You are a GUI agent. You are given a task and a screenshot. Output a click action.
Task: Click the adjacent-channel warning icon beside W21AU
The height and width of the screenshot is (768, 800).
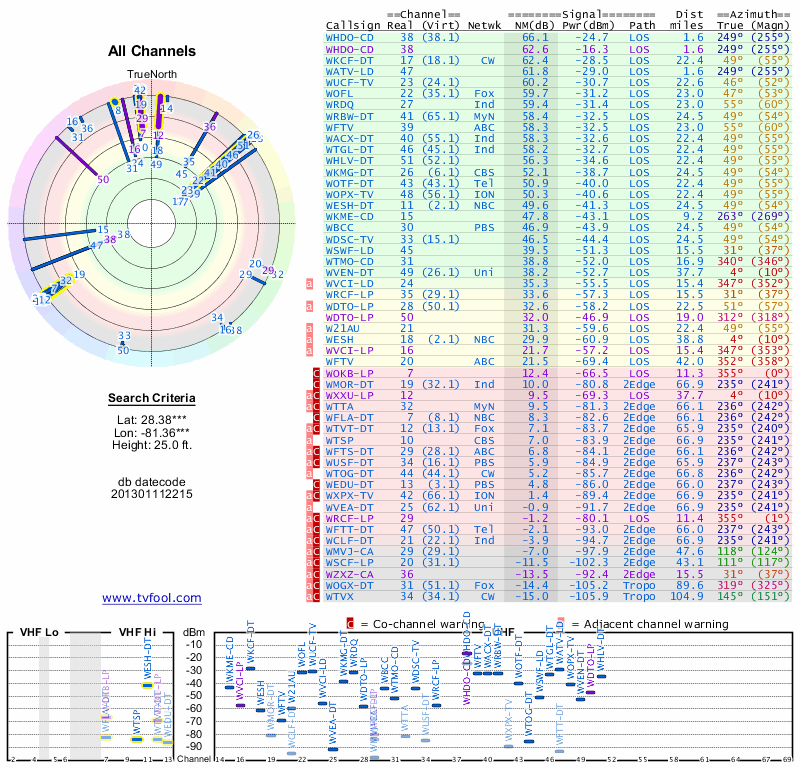point(309,328)
